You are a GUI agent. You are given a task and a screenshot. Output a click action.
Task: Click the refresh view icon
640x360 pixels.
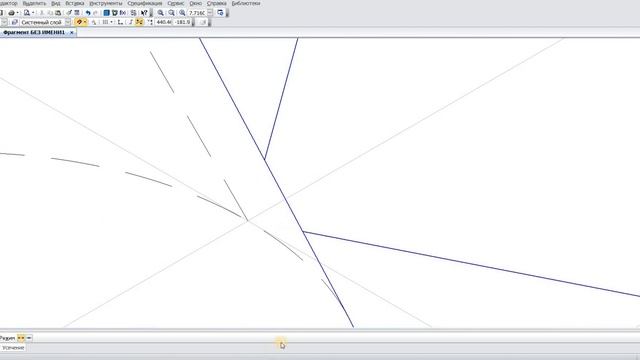point(220,13)
